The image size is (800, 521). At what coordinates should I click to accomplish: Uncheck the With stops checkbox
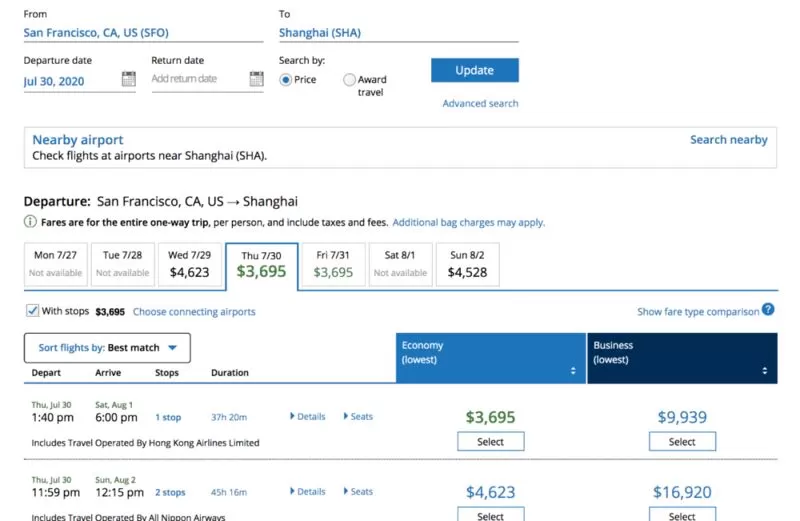(32, 310)
